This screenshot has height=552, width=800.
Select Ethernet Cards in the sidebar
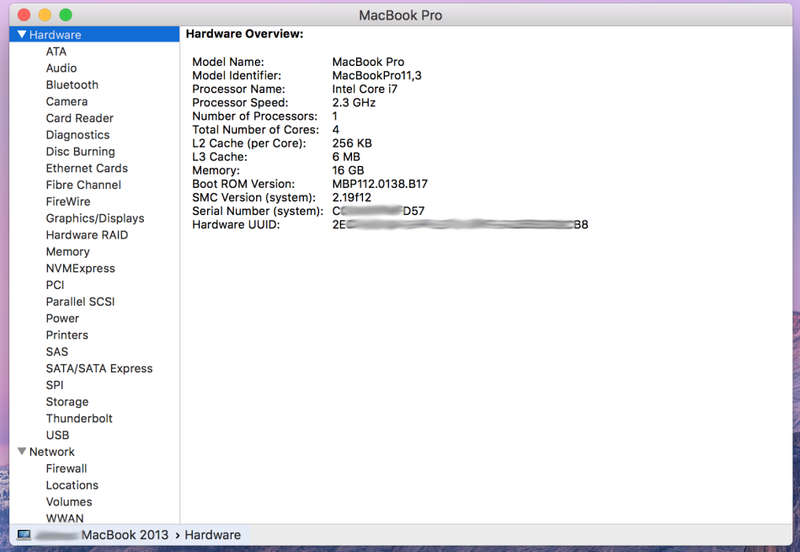[87, 168]
